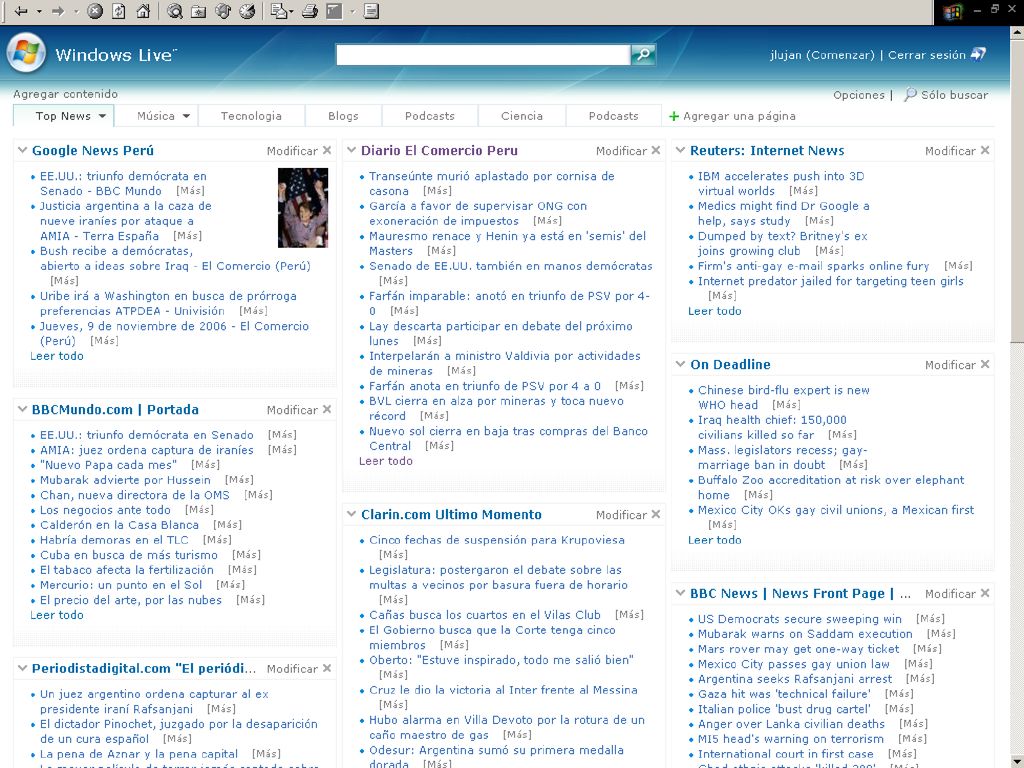
Task: Close the Google News Perú module
Action: [x=327, y=150]
